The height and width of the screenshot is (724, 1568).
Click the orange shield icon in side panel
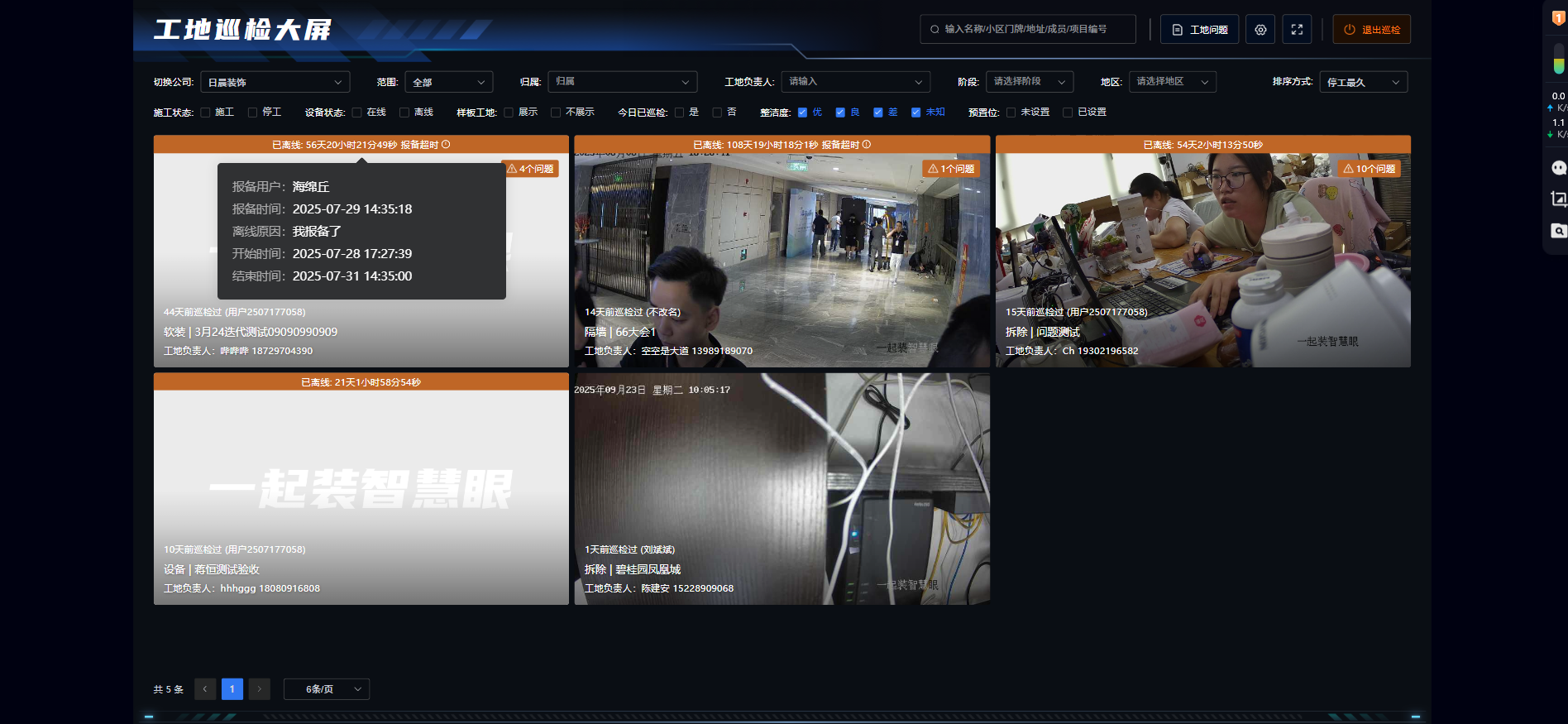(1558, 18)
